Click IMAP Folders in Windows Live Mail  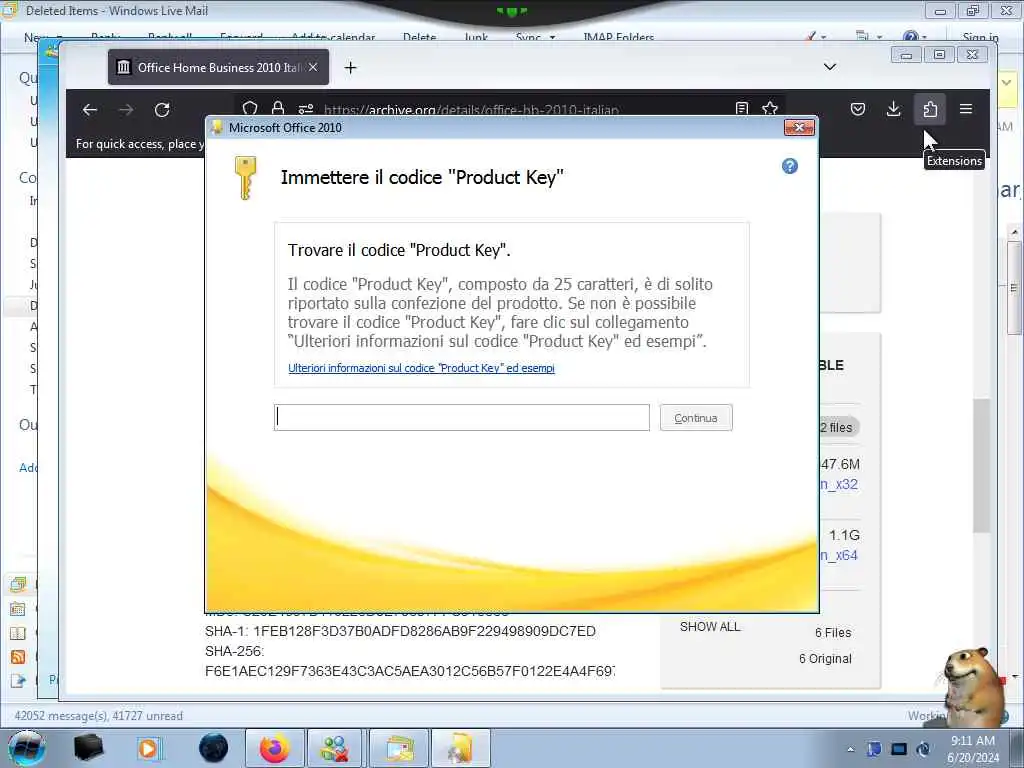tap(618, 37)
